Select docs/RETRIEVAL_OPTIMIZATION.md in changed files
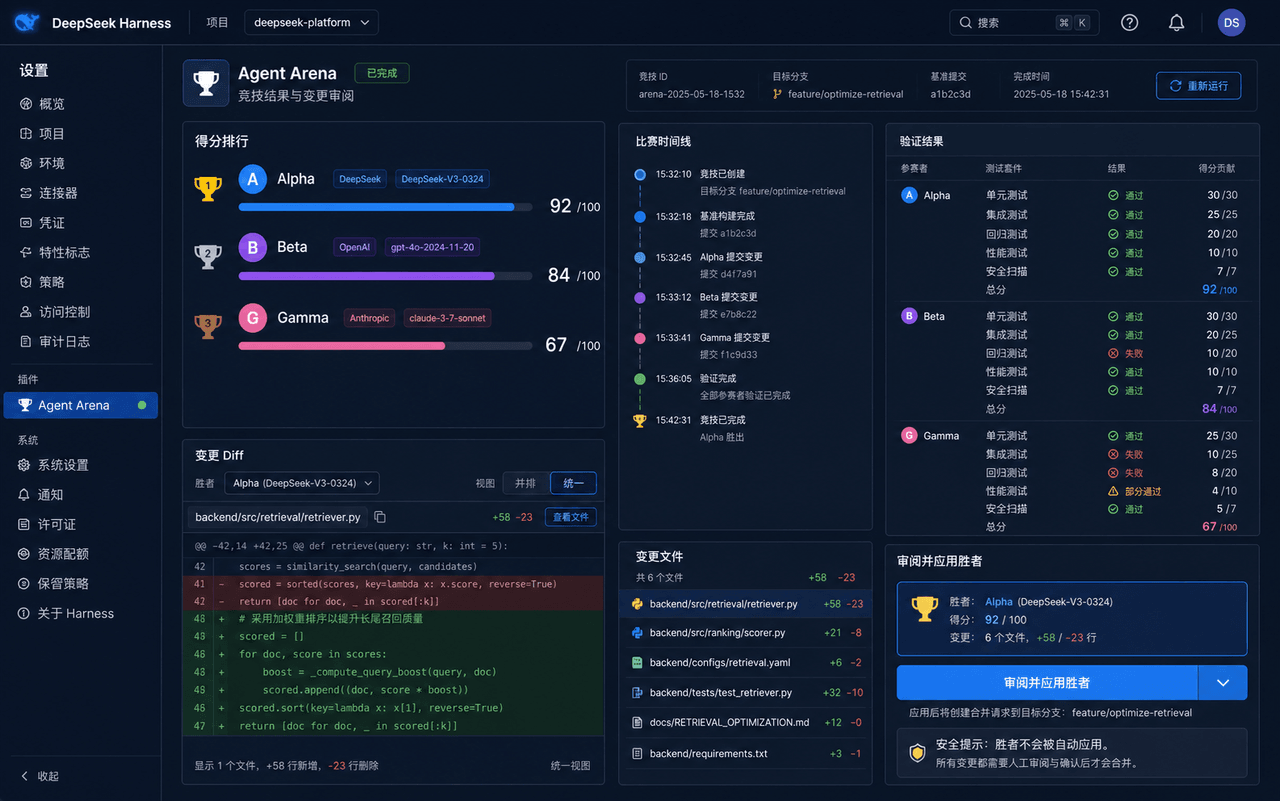This screenshot has height=801, width=1280. click(x=746, y=722)
